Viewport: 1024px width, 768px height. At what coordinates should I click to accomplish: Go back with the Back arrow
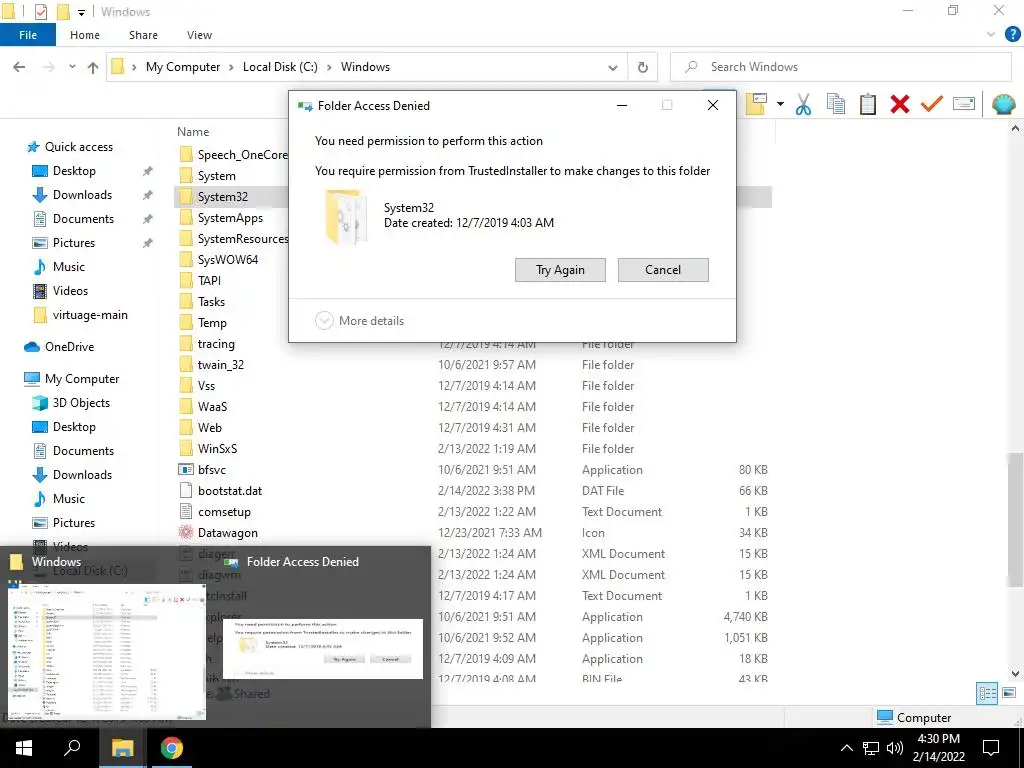click(20, 67)
